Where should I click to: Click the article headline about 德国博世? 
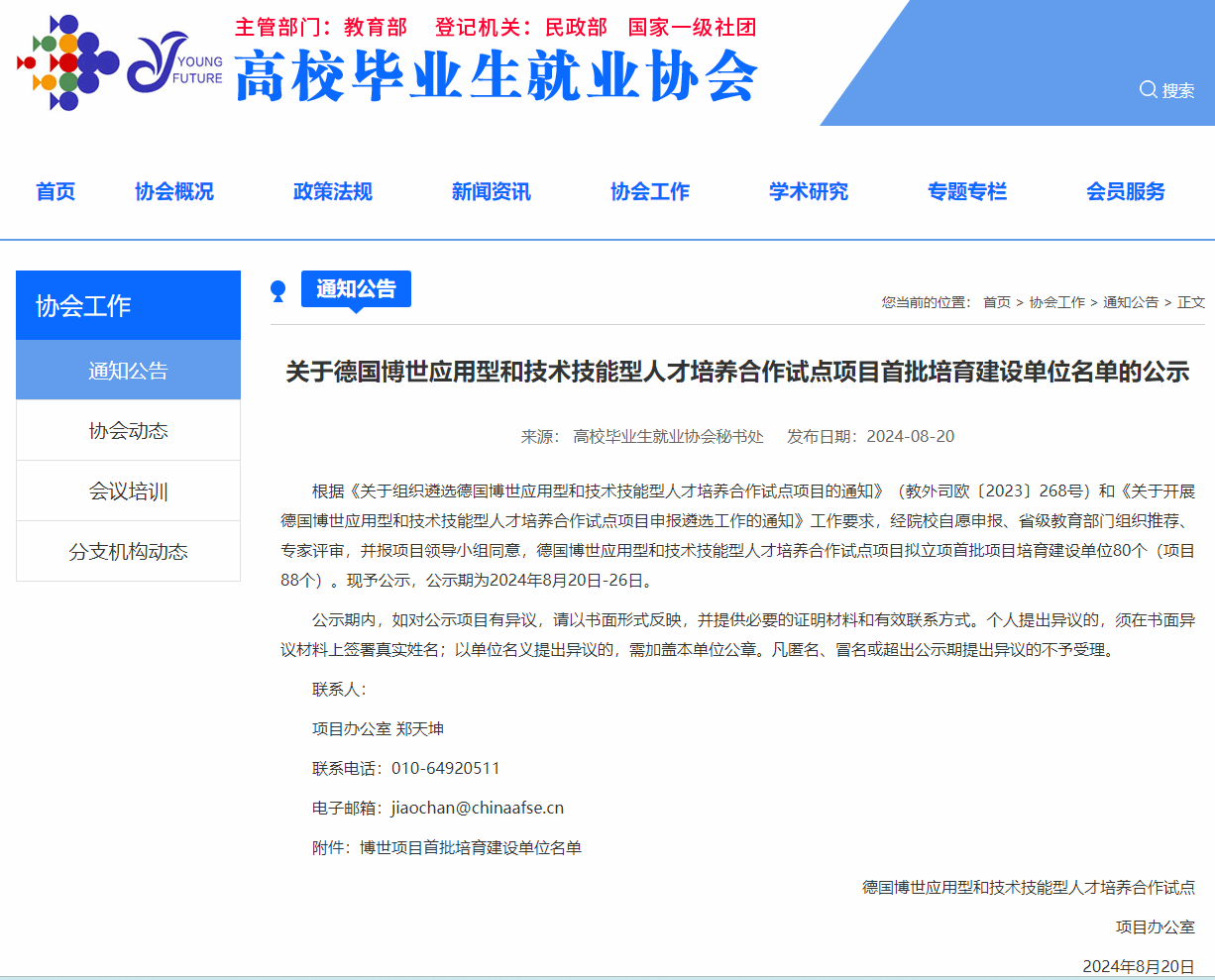click(737, 372)
